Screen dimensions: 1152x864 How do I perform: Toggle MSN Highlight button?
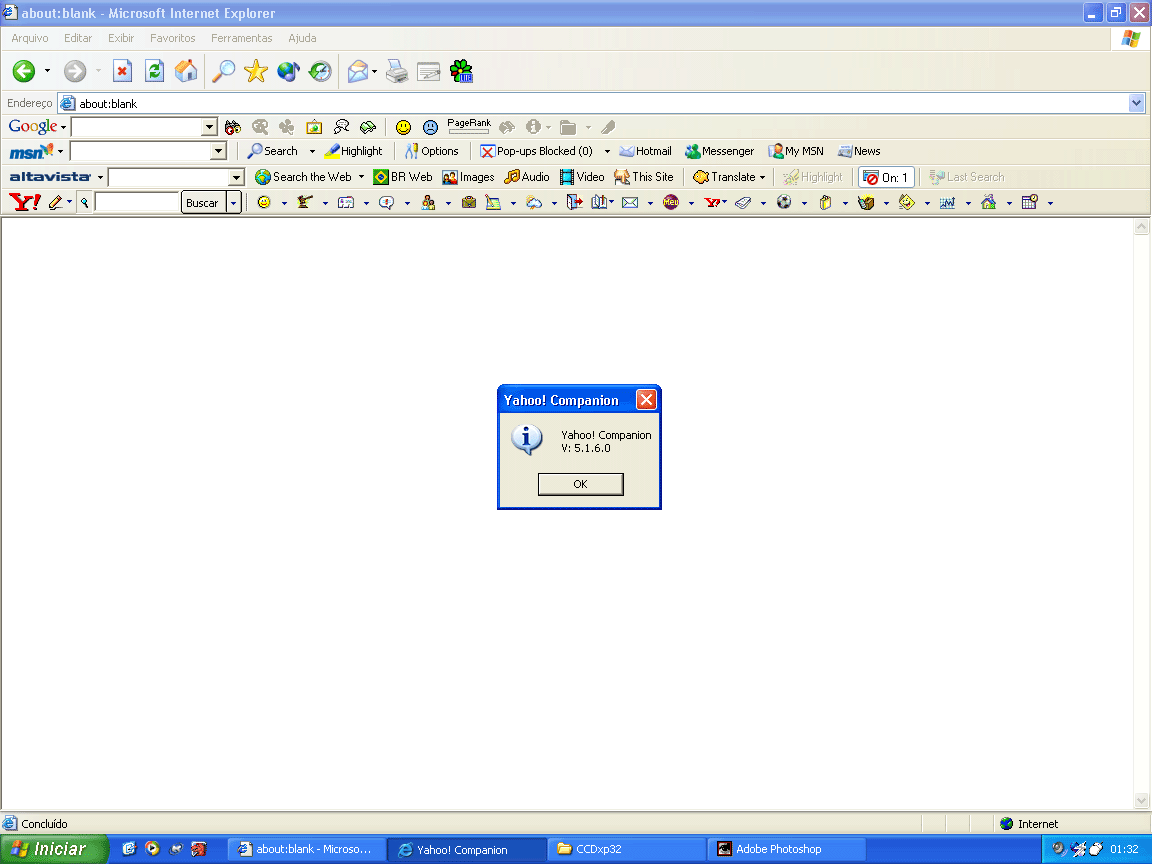[354, 151]
